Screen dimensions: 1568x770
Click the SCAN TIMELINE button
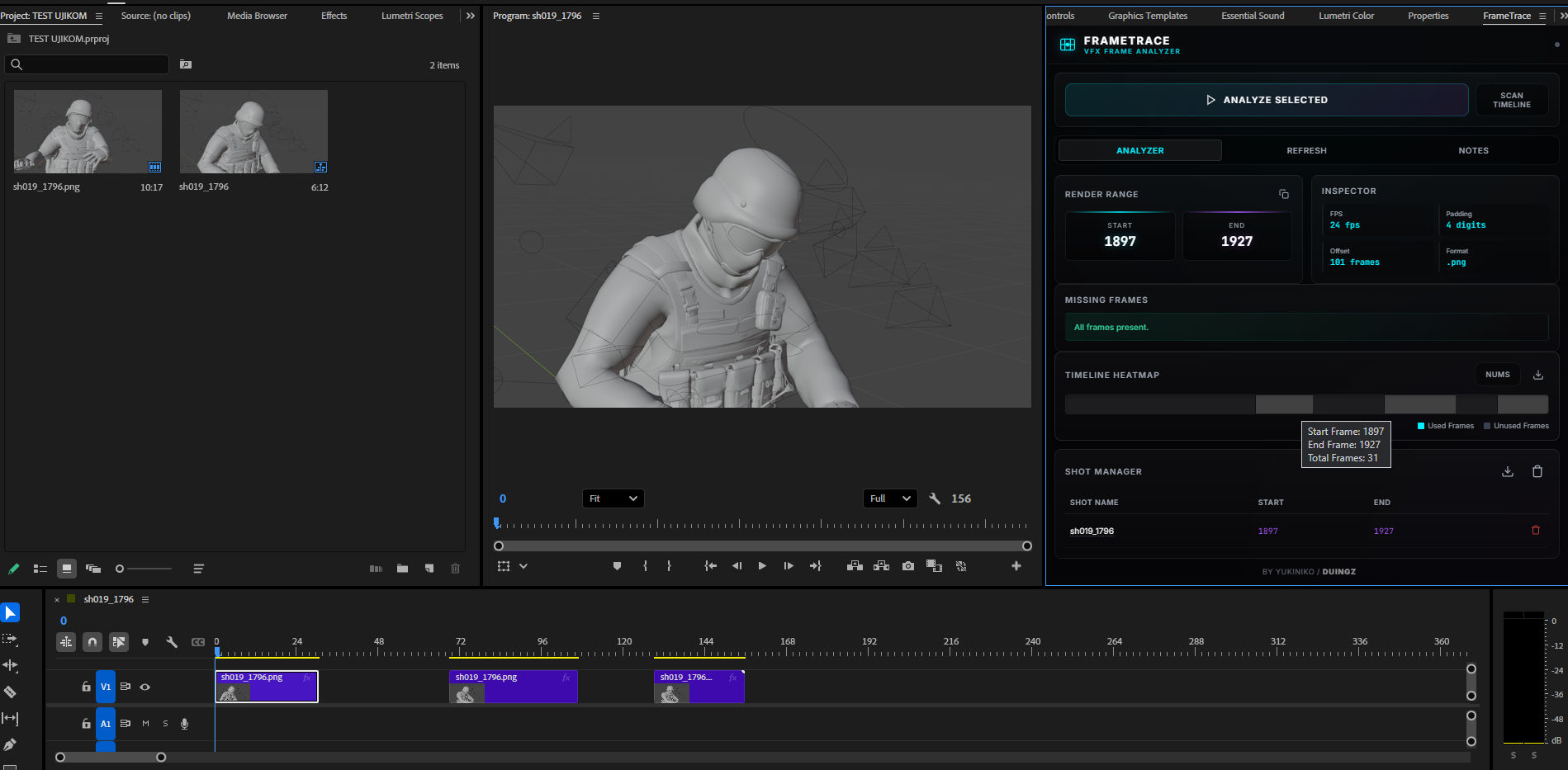pos(1512,100)
